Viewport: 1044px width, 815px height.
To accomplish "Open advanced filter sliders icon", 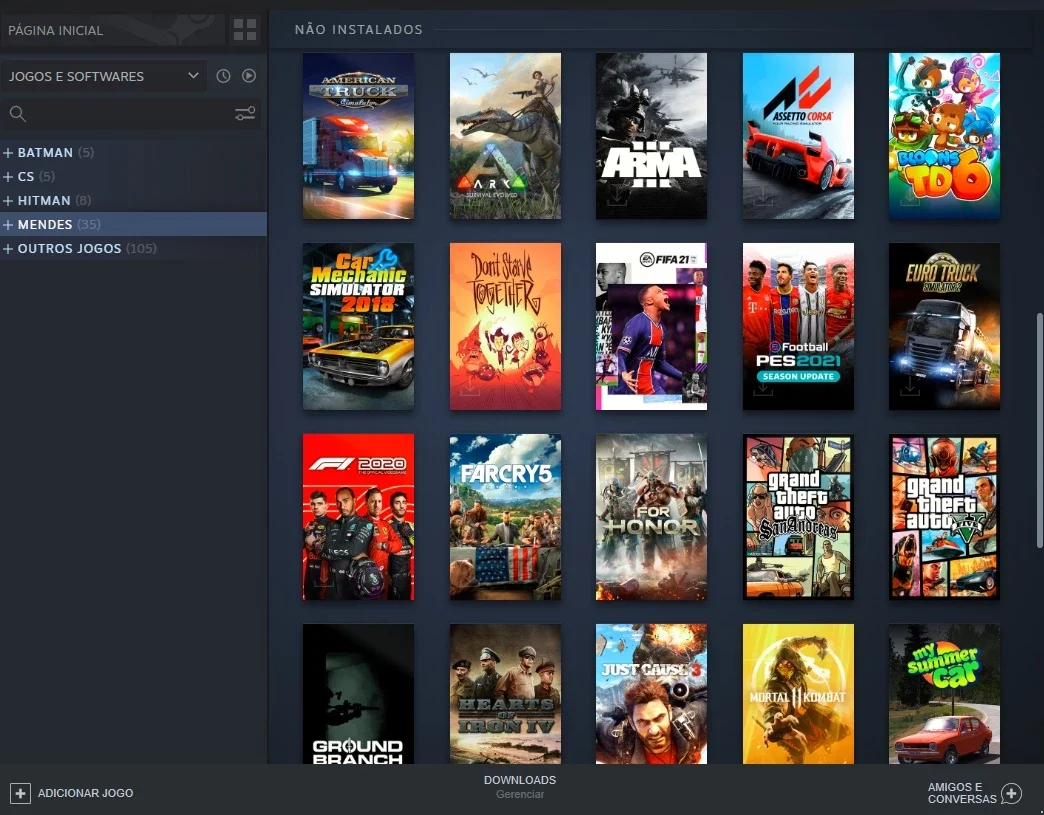I will 245,114.
